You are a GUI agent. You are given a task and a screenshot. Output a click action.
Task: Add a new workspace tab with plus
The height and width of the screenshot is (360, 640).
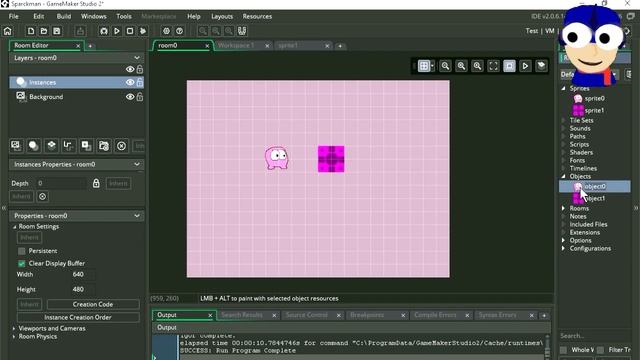tap(340, 46)
